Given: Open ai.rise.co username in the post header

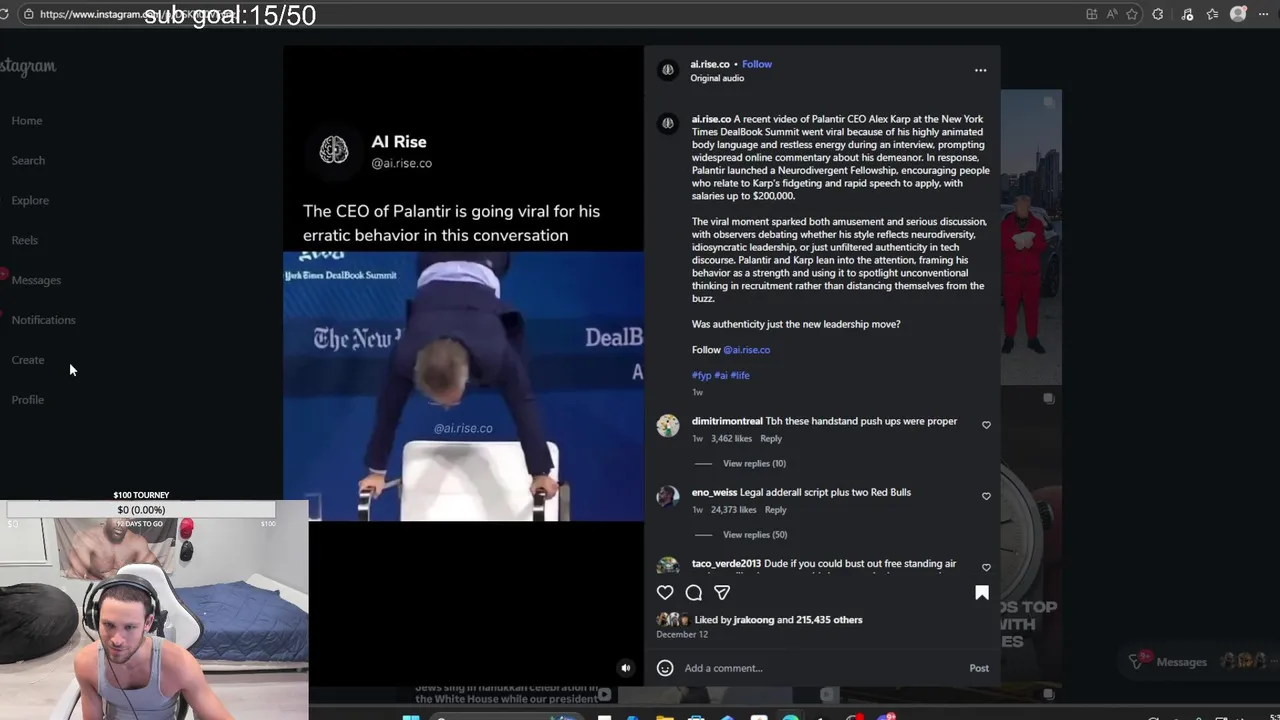Looking at the screenshot, I should [710, 64].
